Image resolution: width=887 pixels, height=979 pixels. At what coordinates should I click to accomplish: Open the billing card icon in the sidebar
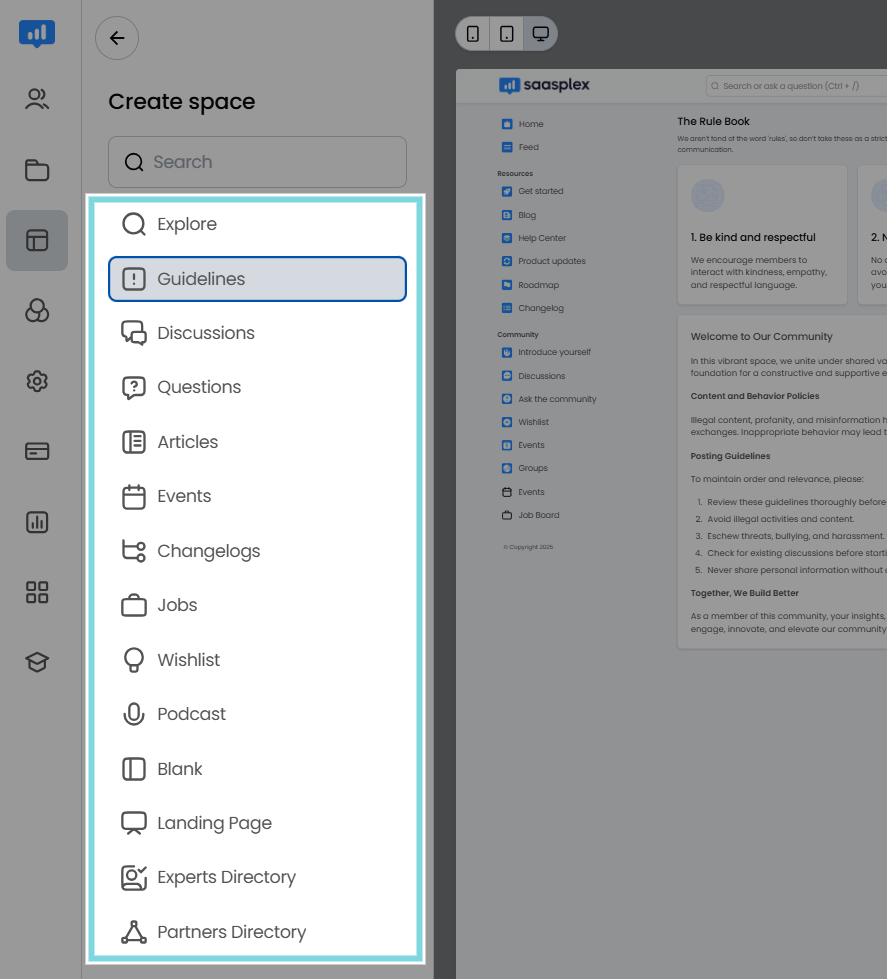tap(37, 451)
